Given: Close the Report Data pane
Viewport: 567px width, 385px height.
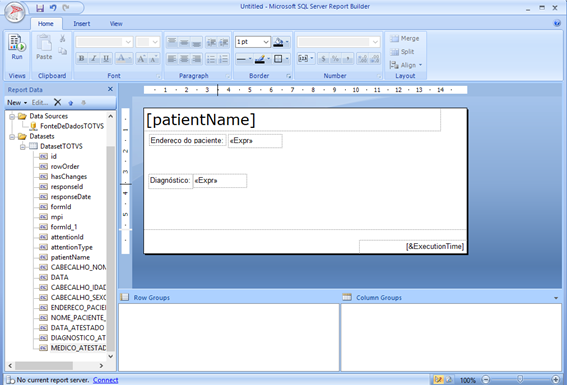Looking at the screenshot, I should (x=110, y=89).
